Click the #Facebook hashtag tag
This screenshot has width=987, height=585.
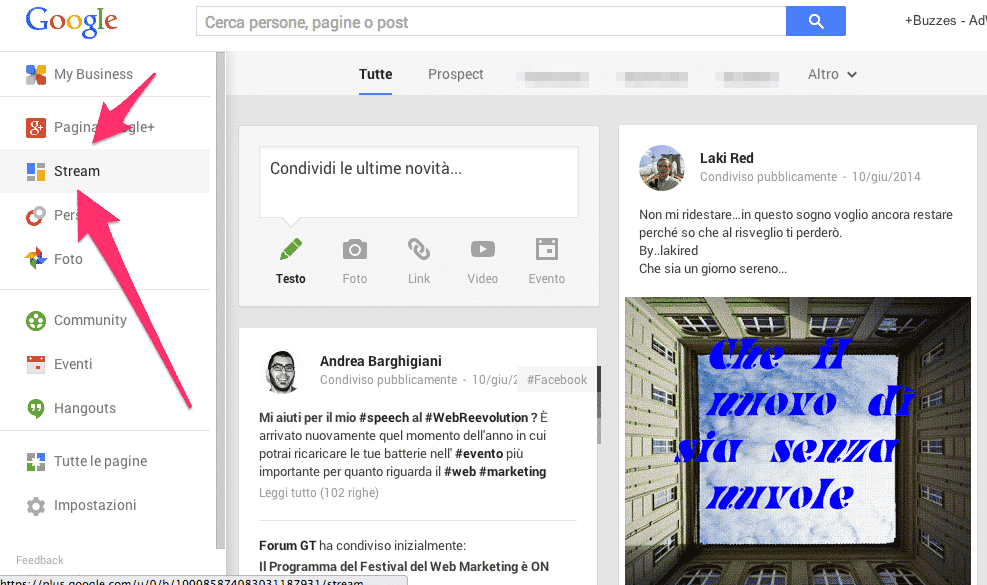point(557,380)
